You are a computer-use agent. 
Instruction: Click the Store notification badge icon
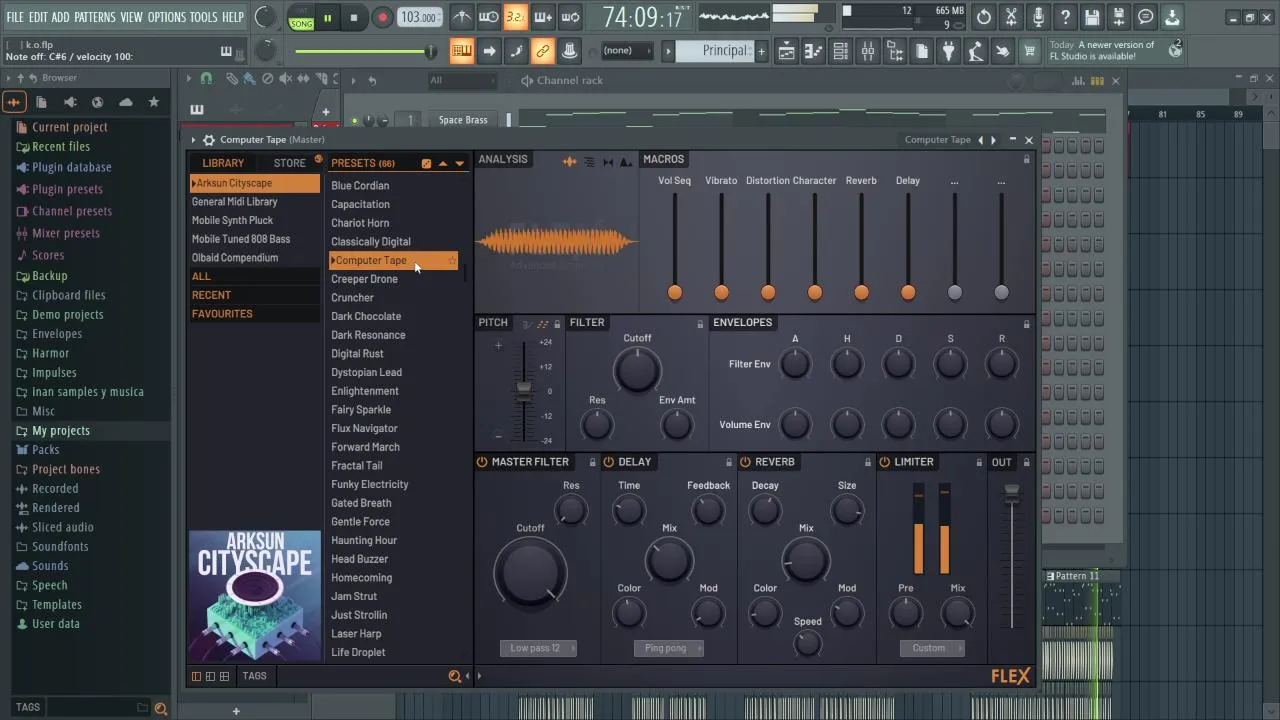point(318,159)
